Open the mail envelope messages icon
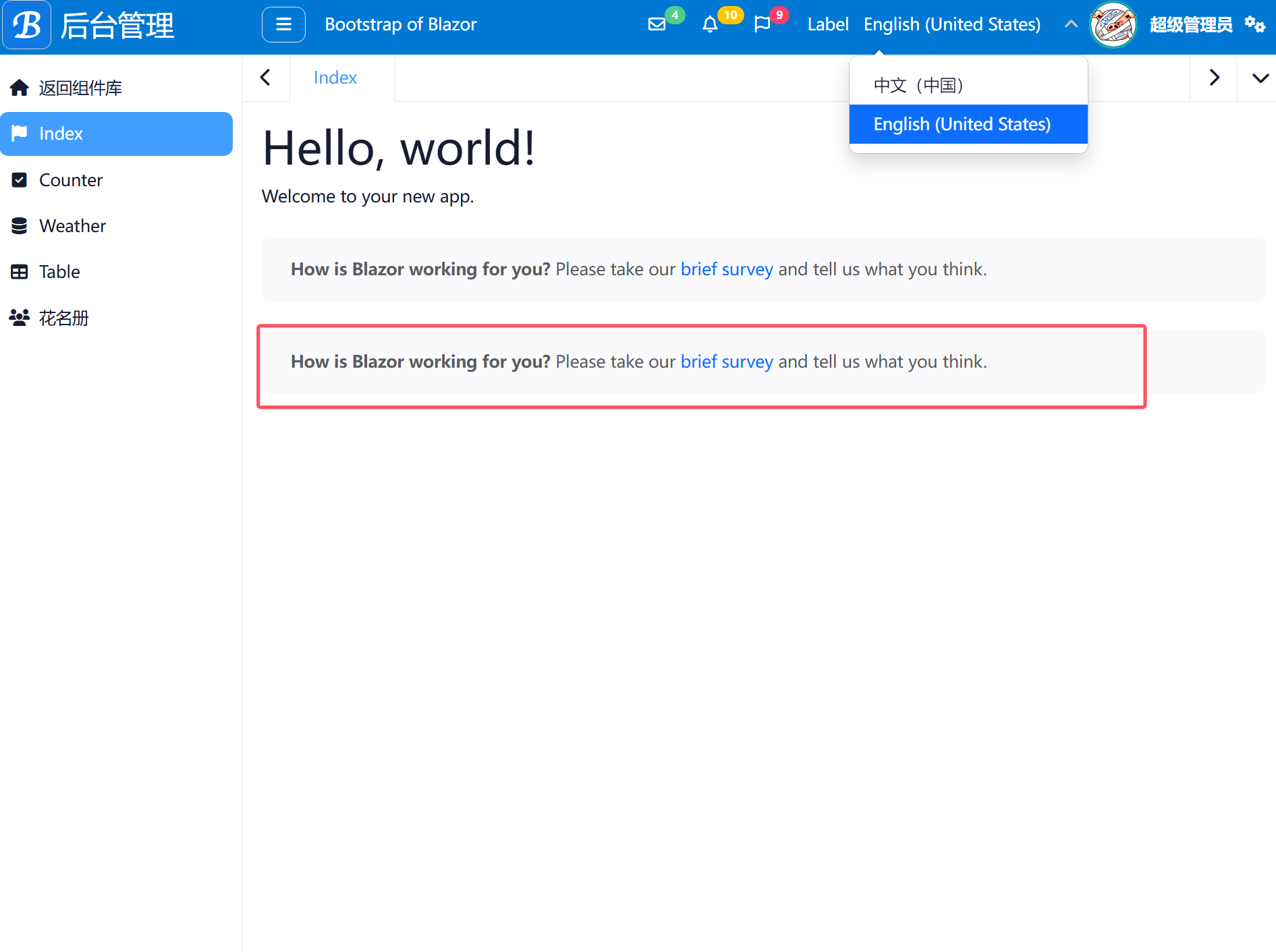Viewport: 1276px width, 952px height. click(657, 25)
